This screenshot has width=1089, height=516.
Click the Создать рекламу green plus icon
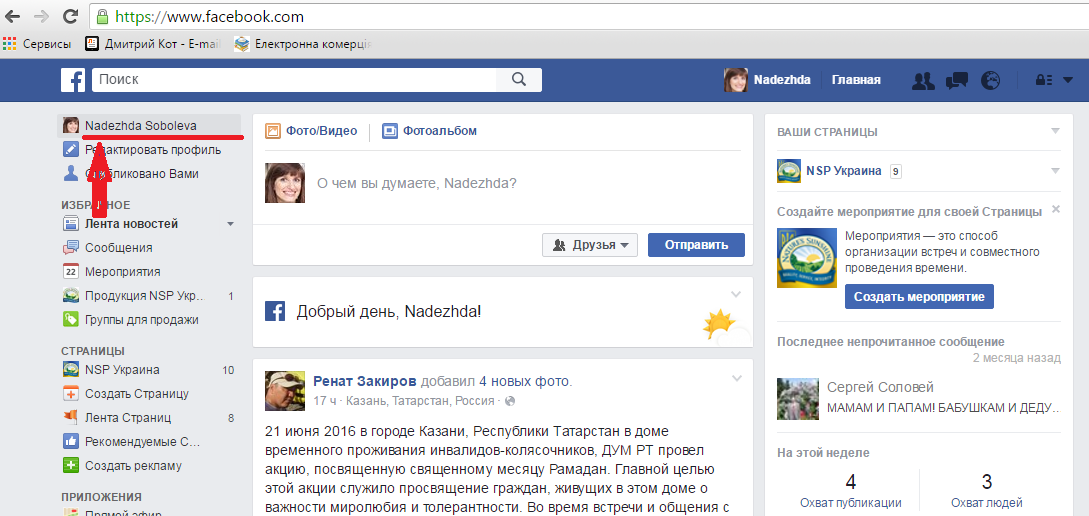tap(71, 466)
